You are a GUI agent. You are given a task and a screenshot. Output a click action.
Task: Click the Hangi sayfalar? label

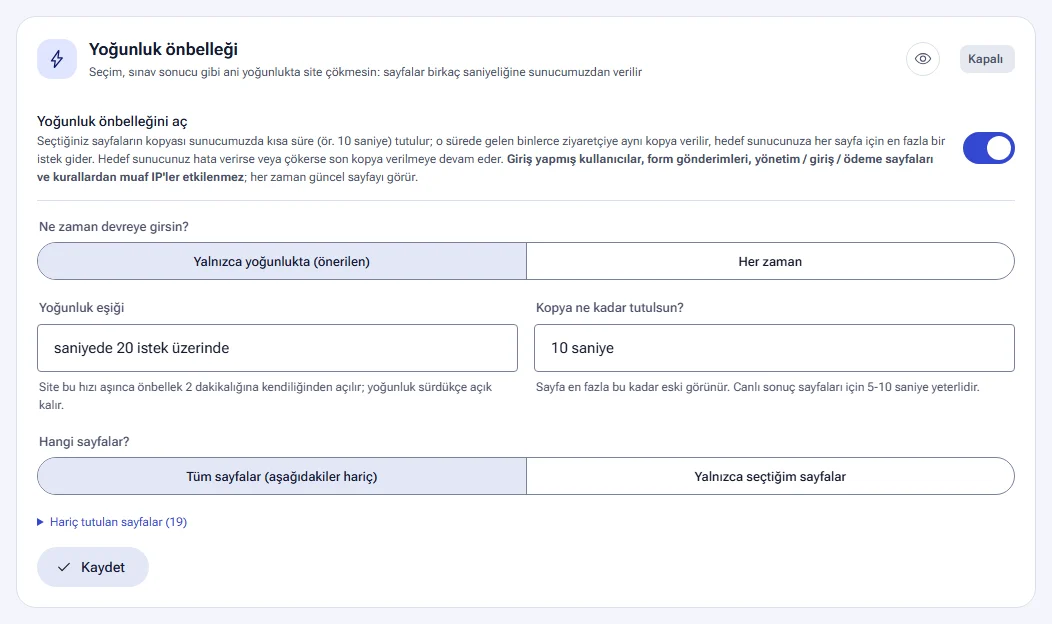[x=84, y=441]
